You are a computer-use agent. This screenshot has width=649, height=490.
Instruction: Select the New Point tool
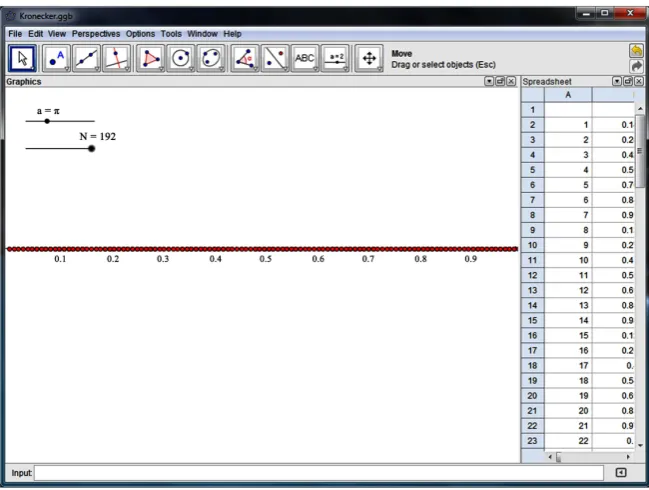(56, 58)
